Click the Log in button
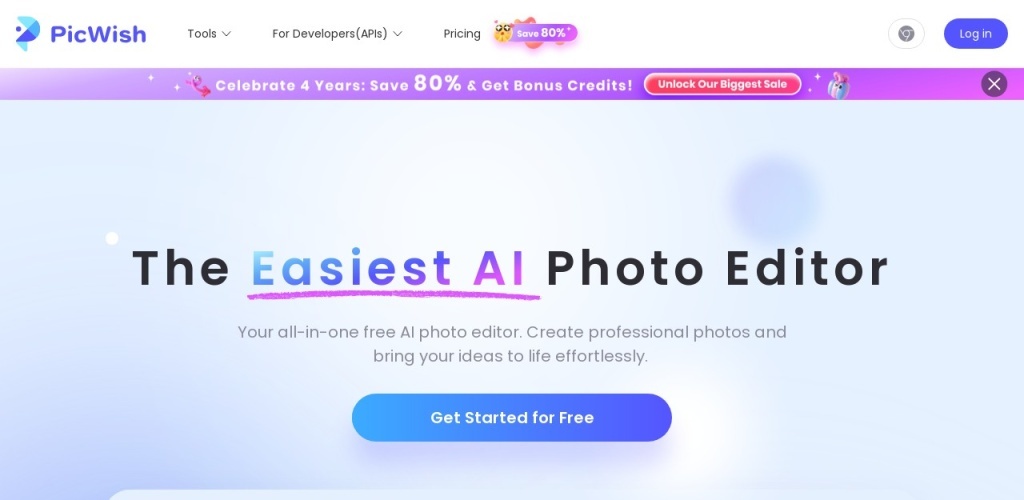 (975, 33)
